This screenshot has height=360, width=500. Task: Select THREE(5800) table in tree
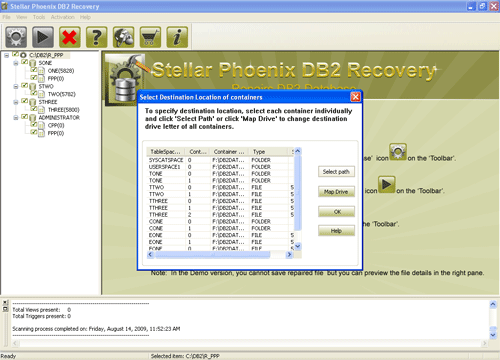pos(63,110)
